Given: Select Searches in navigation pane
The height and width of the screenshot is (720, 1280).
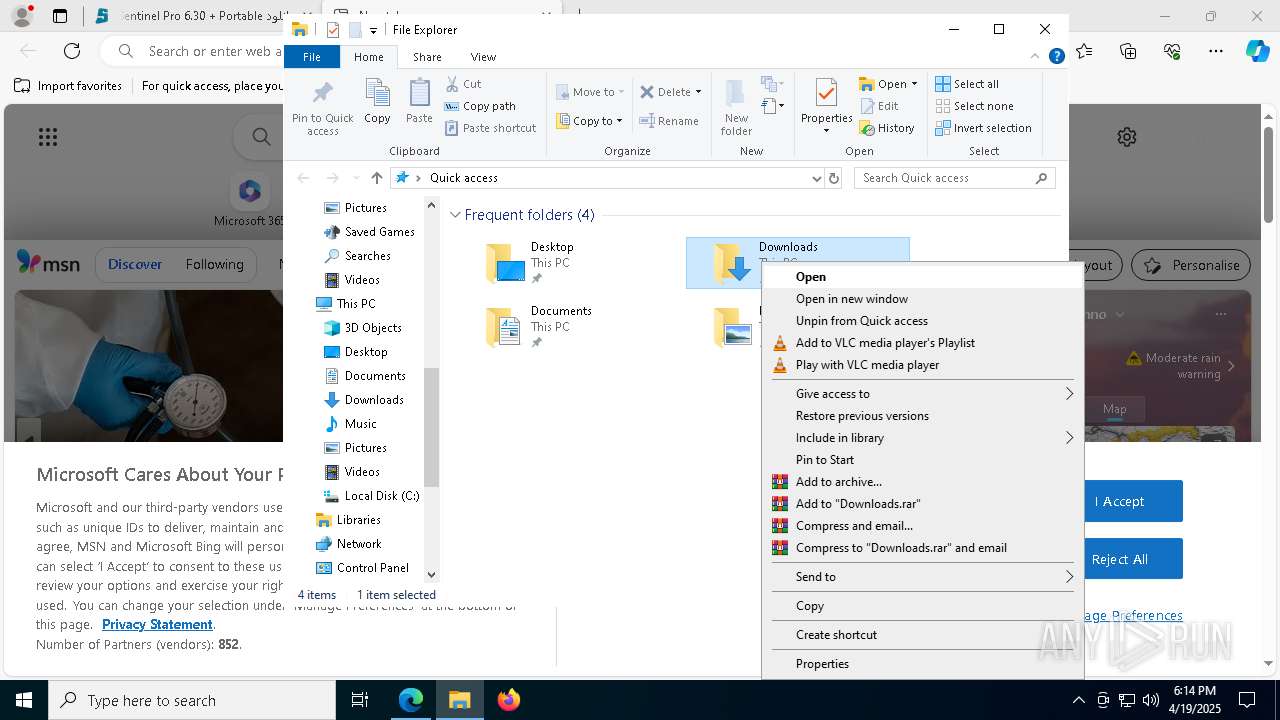Looking at the screenshot, I should point(357,256).
